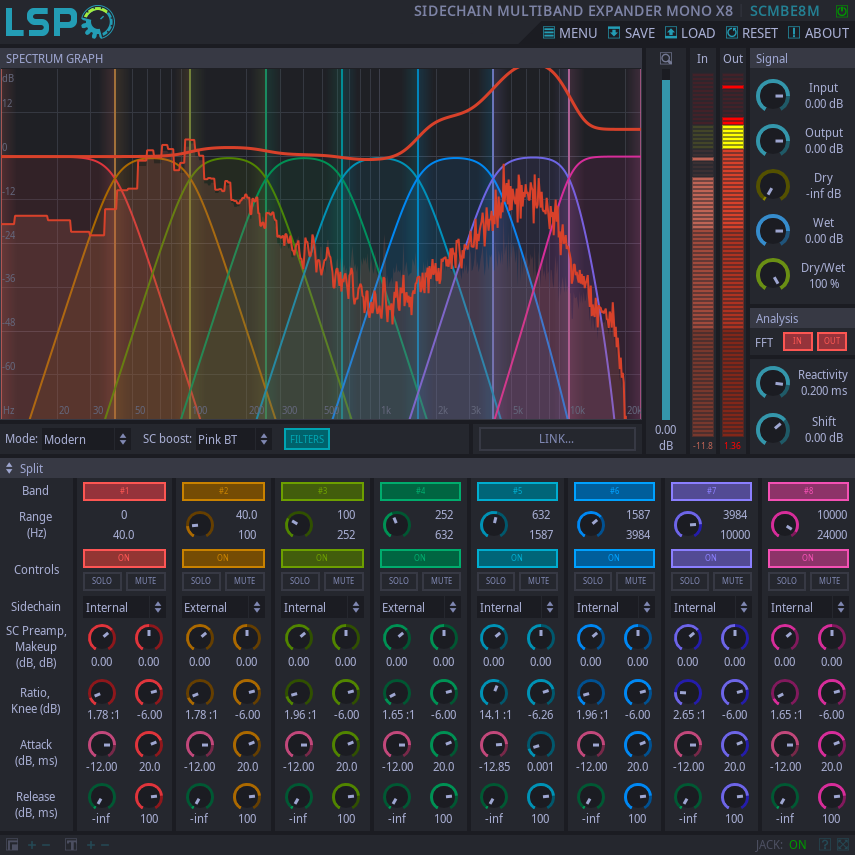Image resolution: width=855 pixels, height=855 pixels.
Task: Click the LINK... button
Action: (x=557, y=439)
